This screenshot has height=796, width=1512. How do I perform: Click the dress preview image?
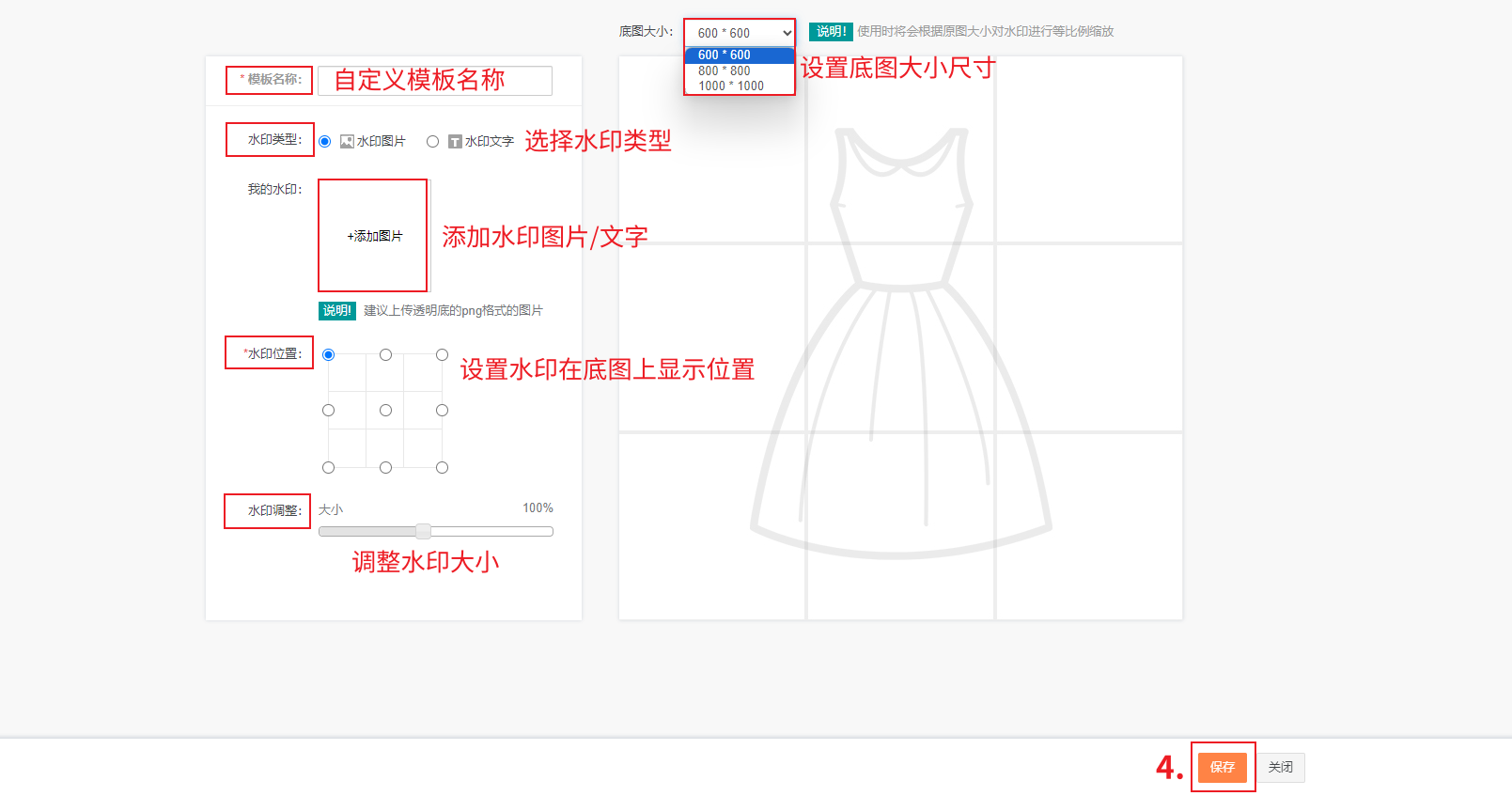pyautogui.click(x=900, y=338)
